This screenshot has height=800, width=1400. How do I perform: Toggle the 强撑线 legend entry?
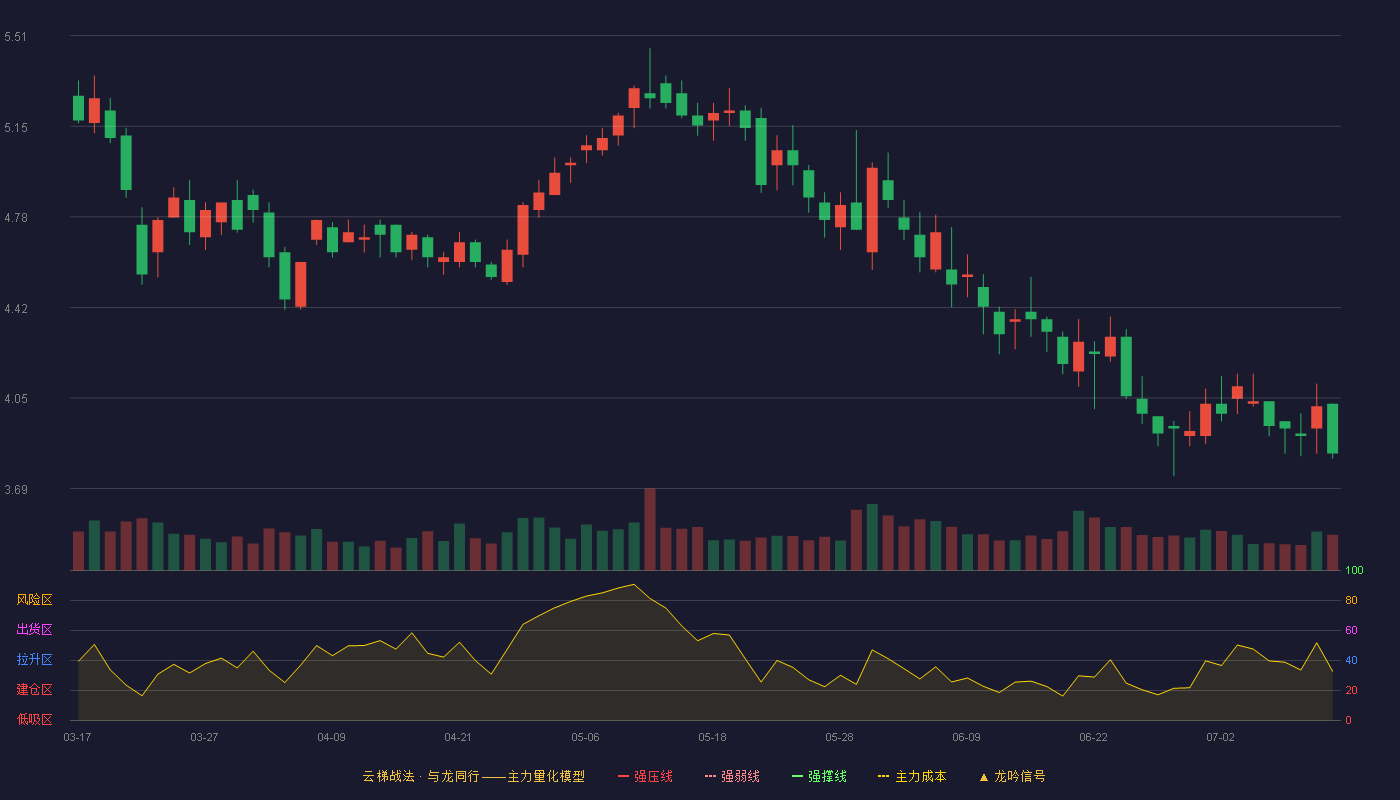819,776
